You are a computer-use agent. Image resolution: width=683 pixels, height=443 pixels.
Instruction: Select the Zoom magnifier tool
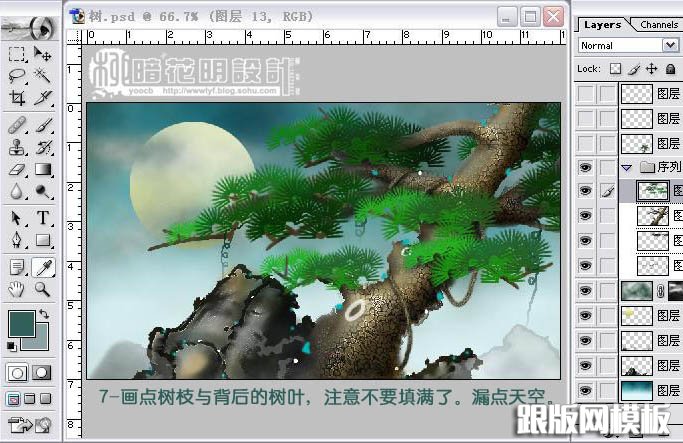pyautogui.click(x=43, y=290)
